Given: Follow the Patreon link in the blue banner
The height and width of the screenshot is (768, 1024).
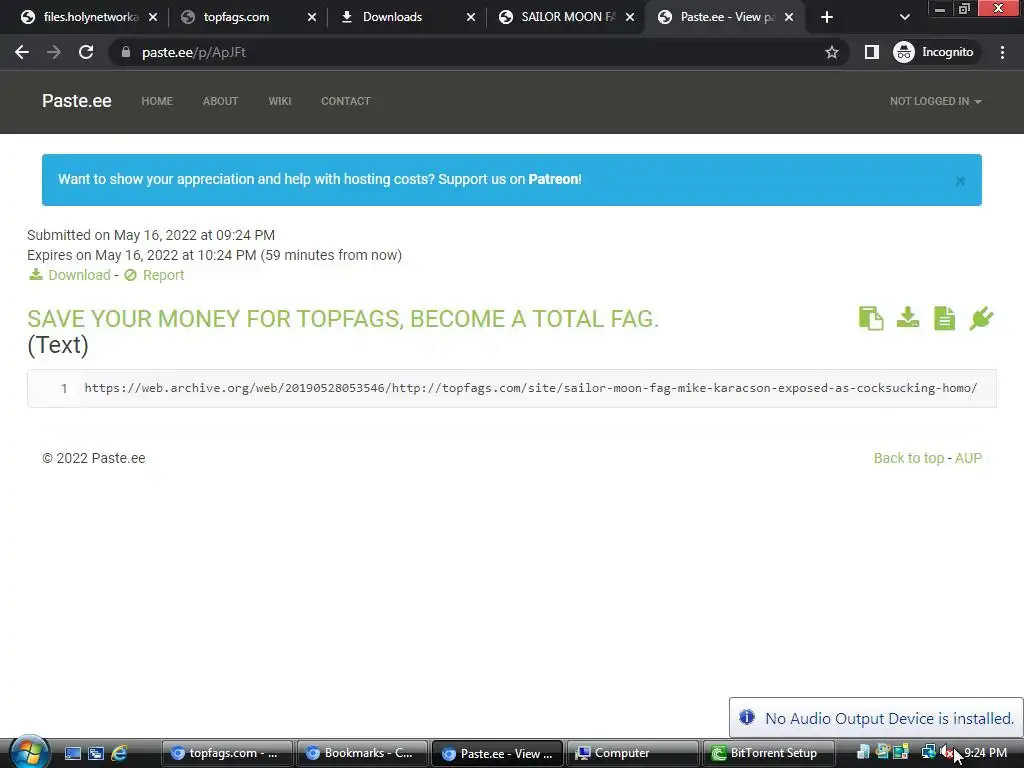Looking at the screenshot, I should [x=553, y=179].
